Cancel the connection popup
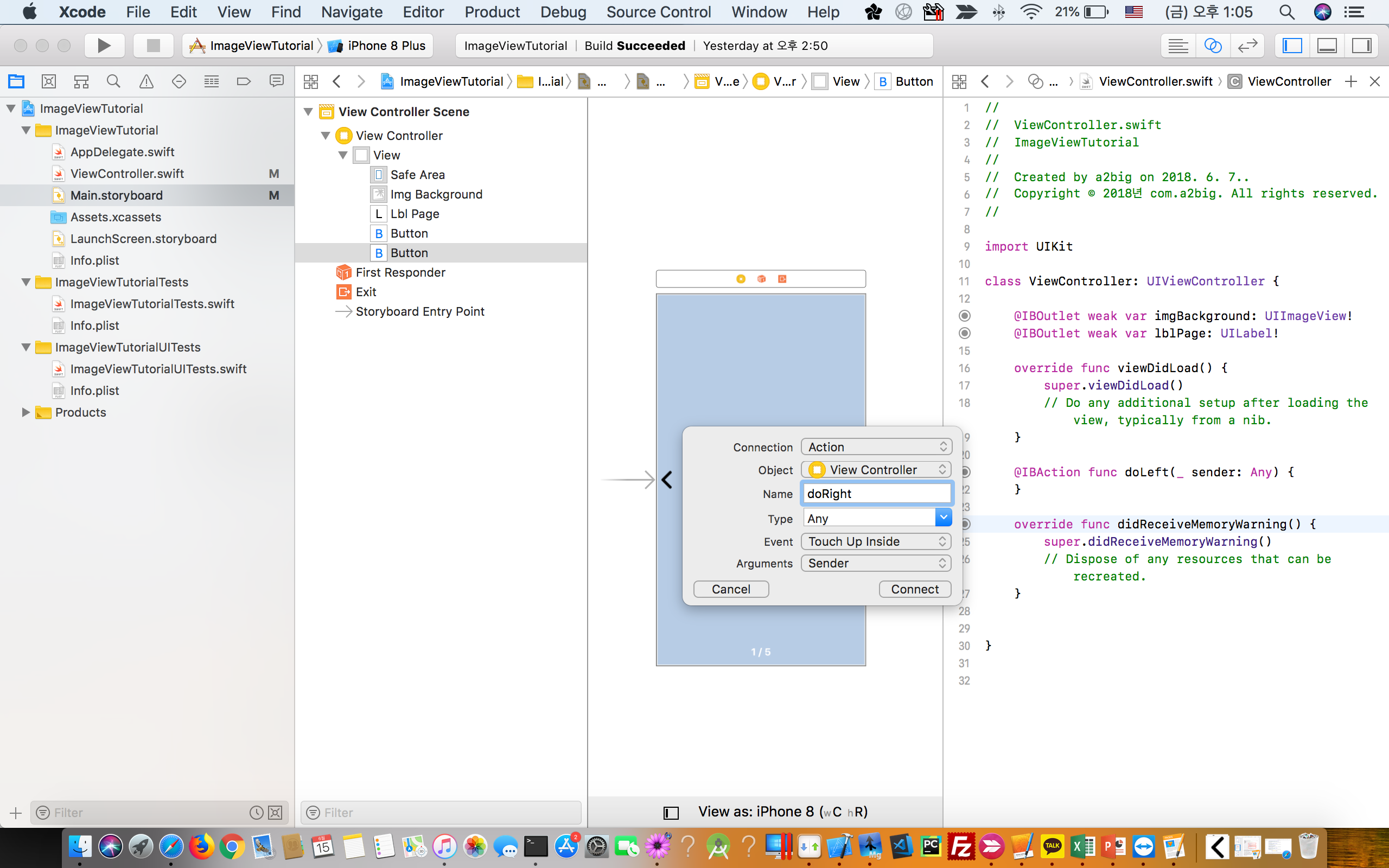Screen dimensions: 1389x868 [731, 589]
